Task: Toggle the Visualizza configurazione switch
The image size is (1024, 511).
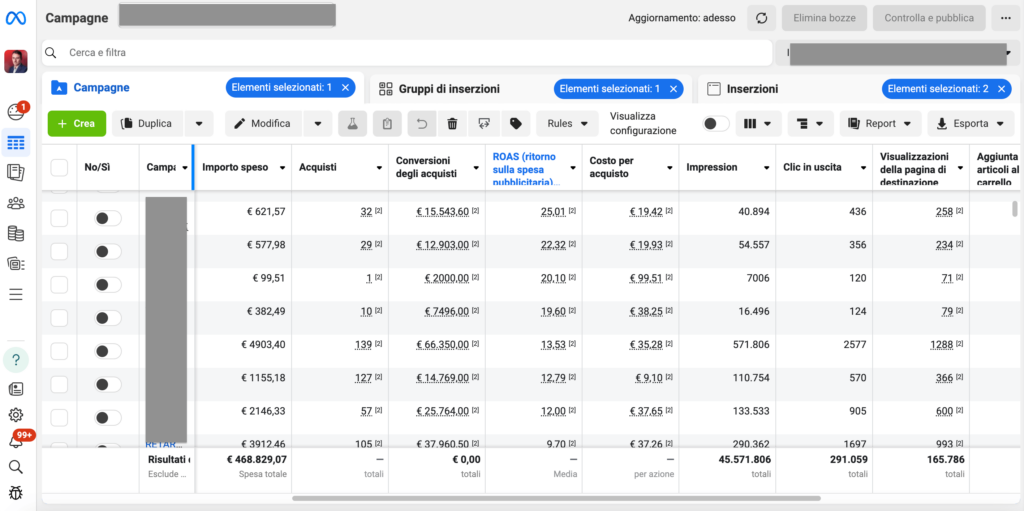Action: pyautogui.click(x=715, y=124)
